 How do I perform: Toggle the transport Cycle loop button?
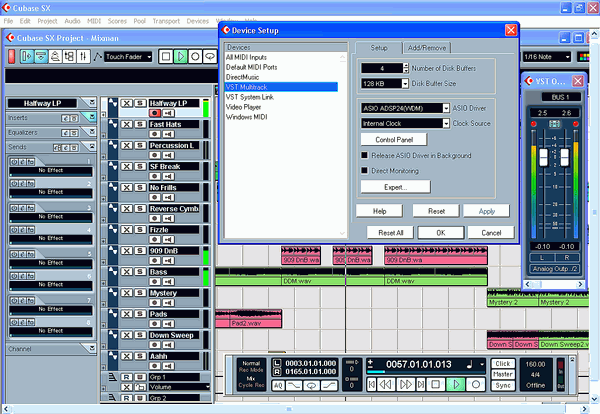point(311,385)
